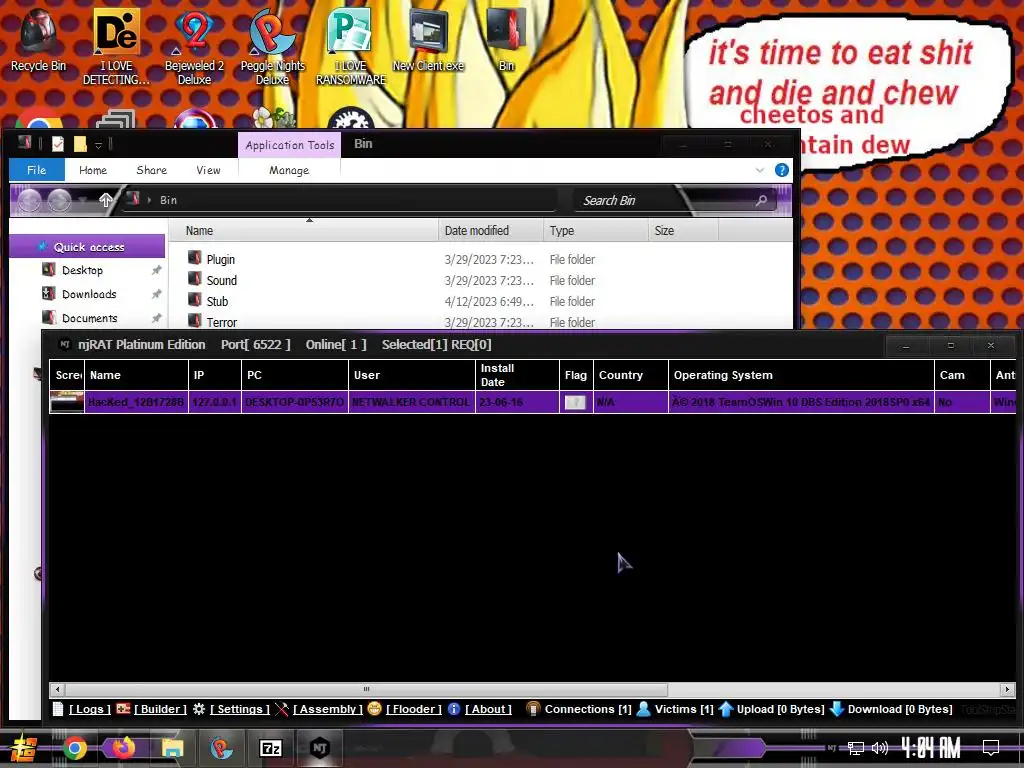Image resolution: width=1024 pixels, height=768 pixels.
Task: Open the Manage ribbon tab
Action: point(289,170)
